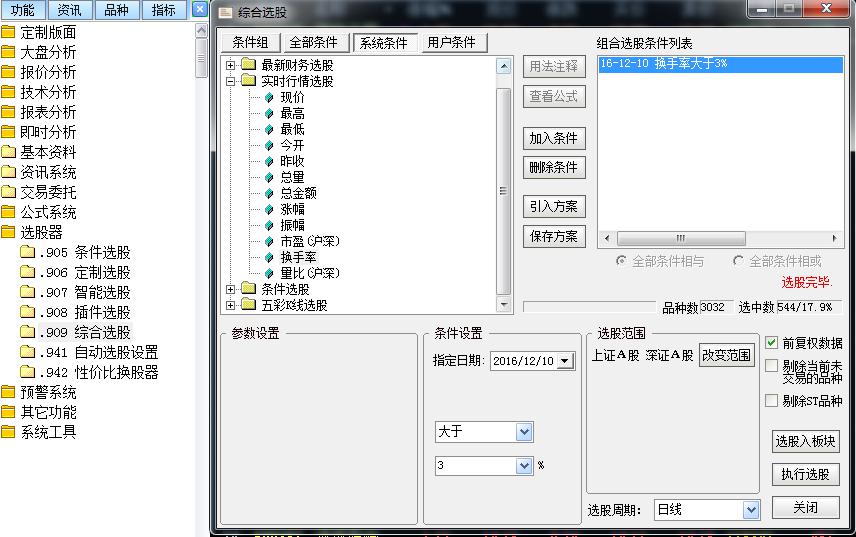The width and height of the screenshot is (856, 537).
Task: Select the 现价 condition in the tree
Action: 292,98
